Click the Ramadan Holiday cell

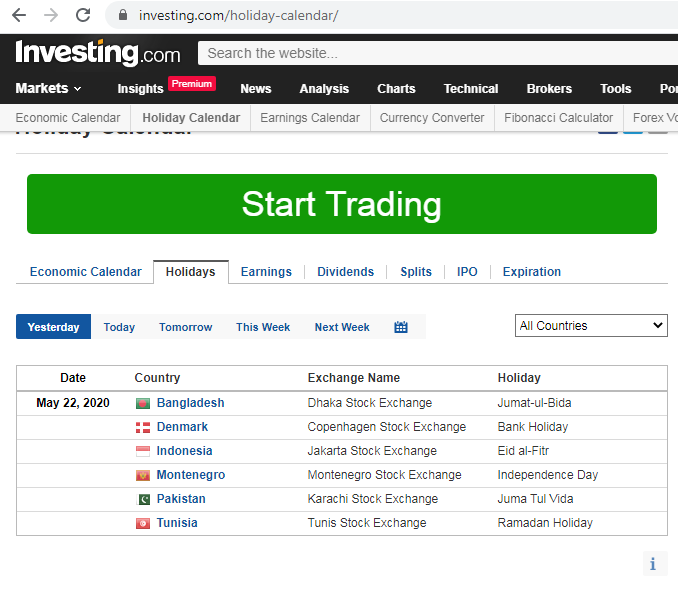point(545,523)
